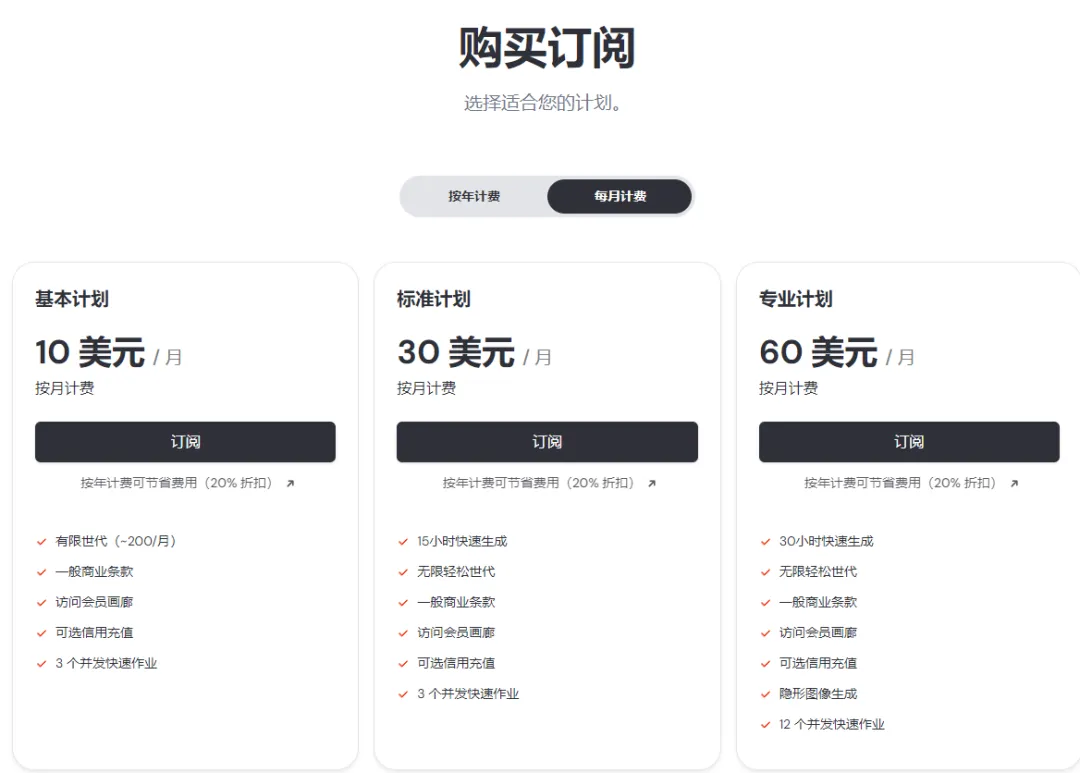
Task: Click the checkmark beside 无限轻松世代 in 标准计划
Action: (404, 571)
